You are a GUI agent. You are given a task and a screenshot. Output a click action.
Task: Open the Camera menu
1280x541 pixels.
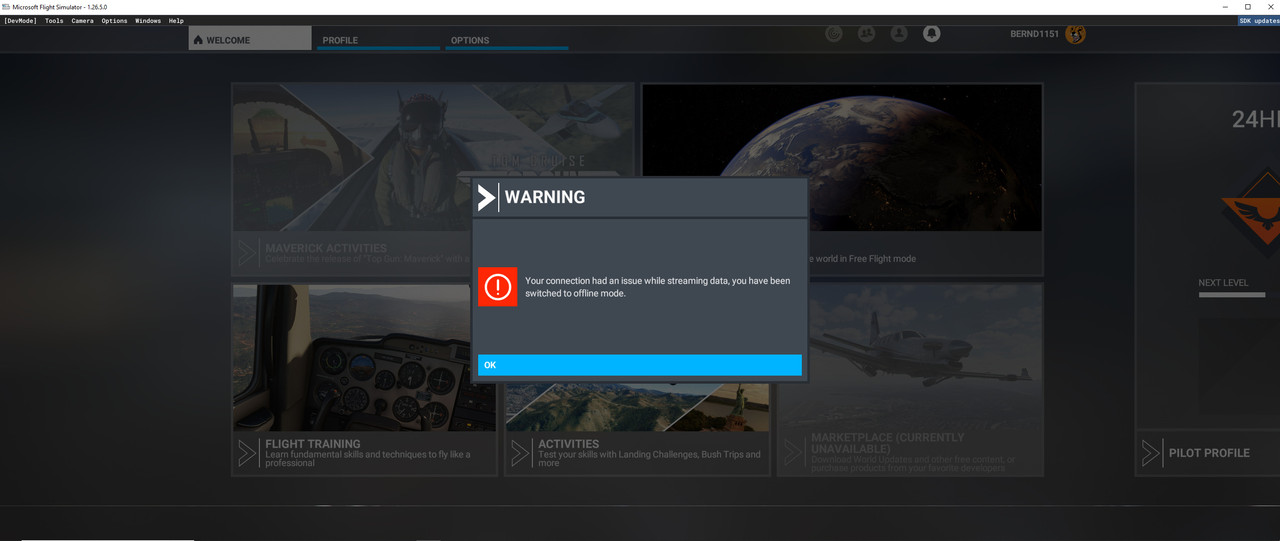(82, 21)
